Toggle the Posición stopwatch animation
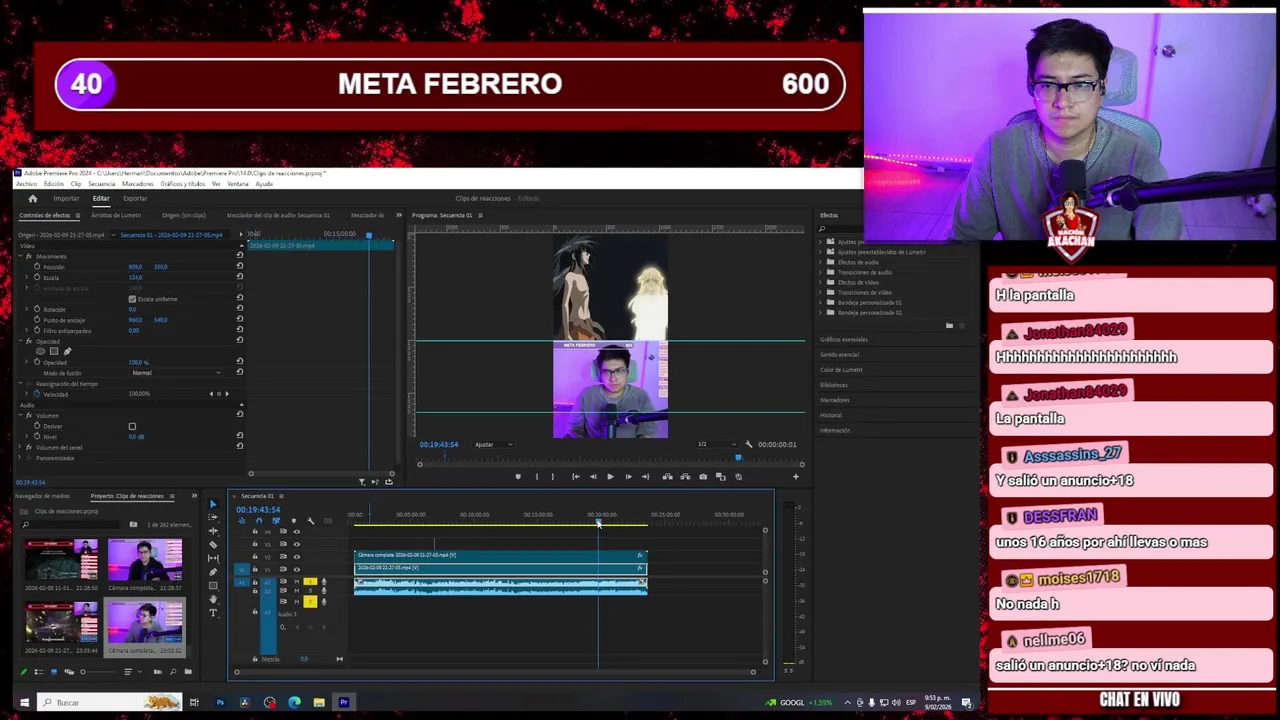This screenshot has width=1280, height=720. click(x=37, y=267)
